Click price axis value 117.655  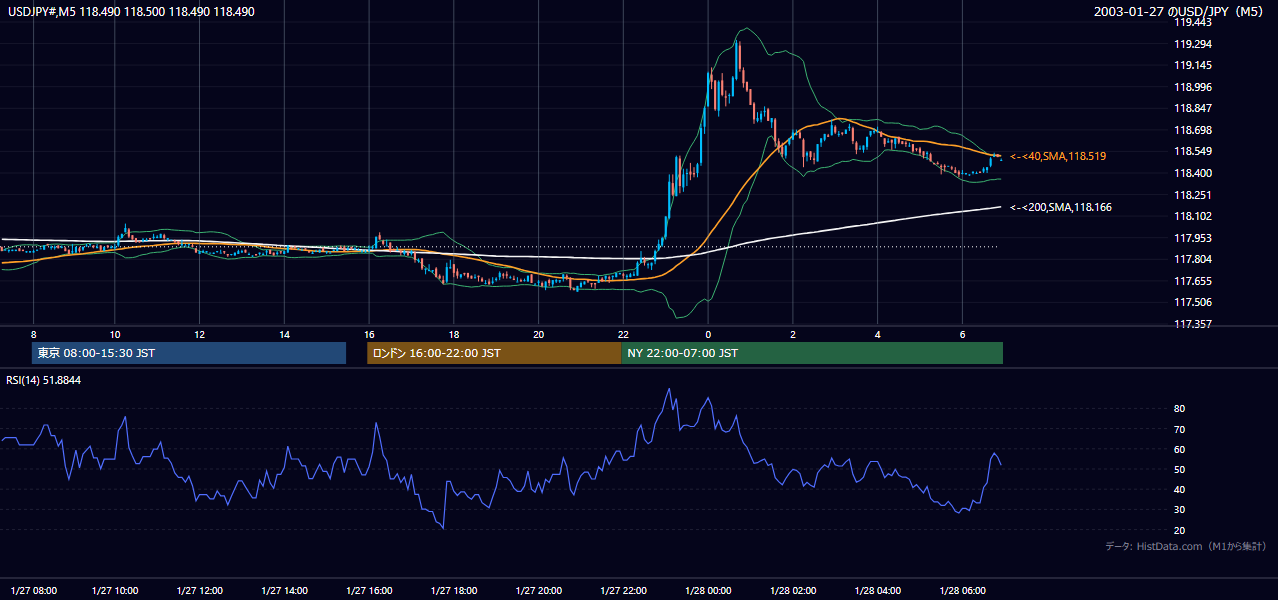1194,281
